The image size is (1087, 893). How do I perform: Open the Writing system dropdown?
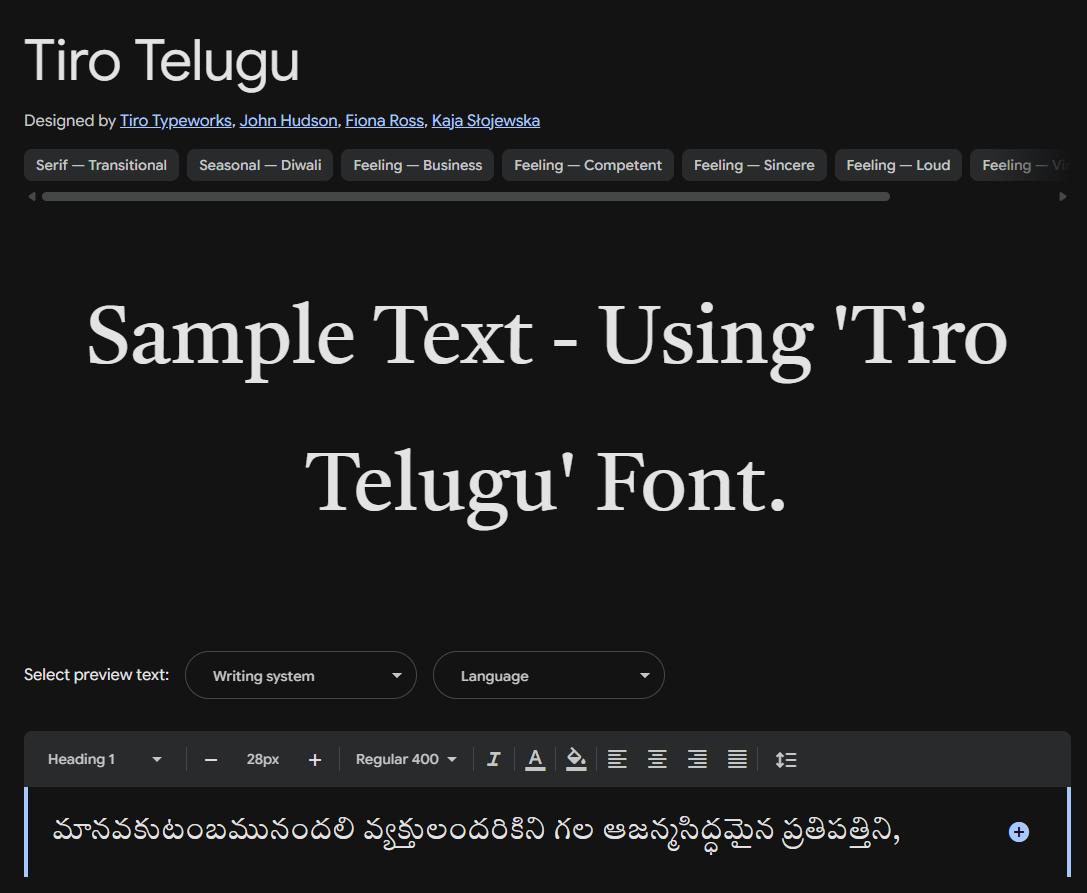click(301, 675)
